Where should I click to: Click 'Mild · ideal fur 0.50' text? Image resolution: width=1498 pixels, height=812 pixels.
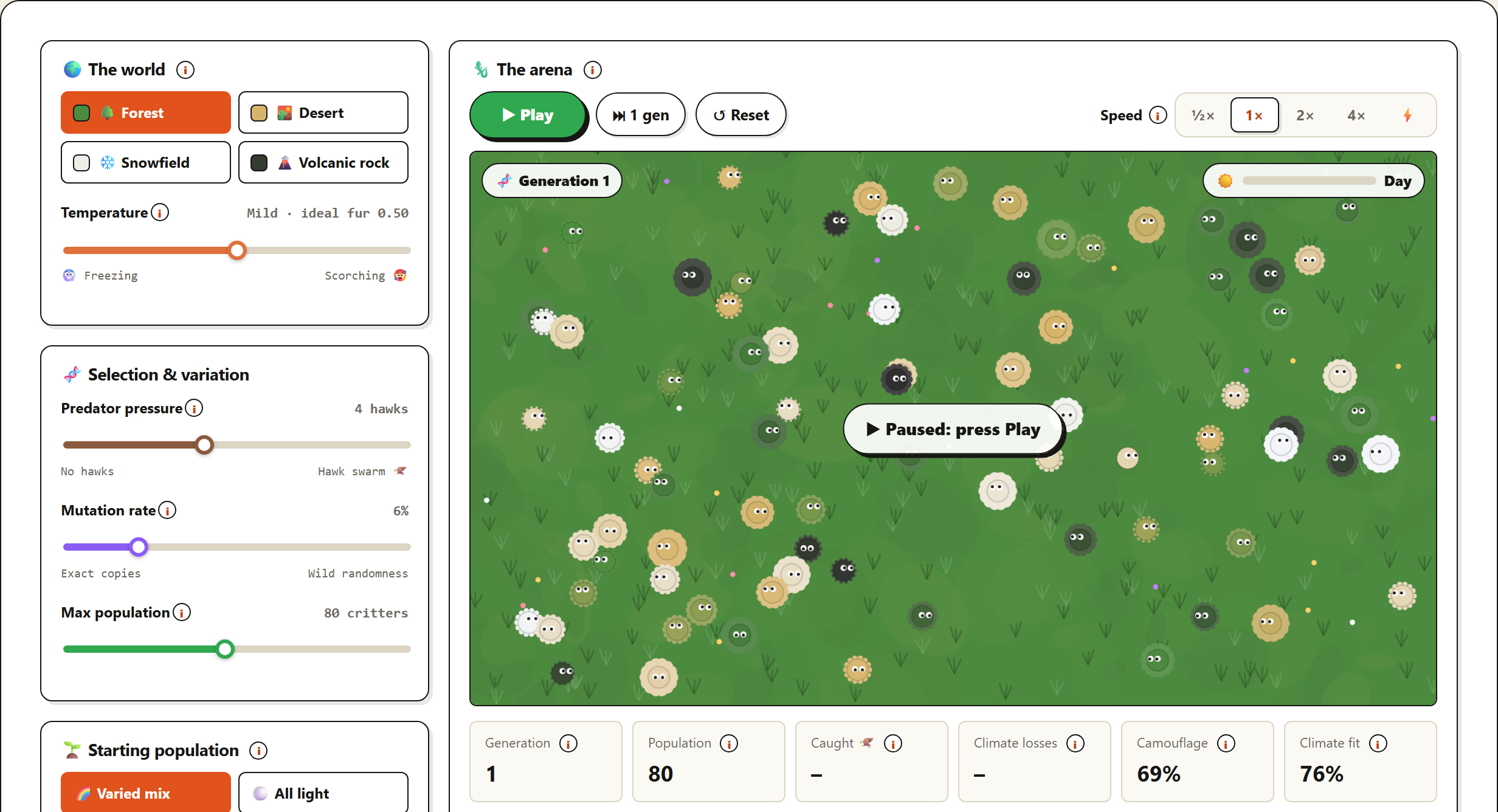[x=327, y=213]
